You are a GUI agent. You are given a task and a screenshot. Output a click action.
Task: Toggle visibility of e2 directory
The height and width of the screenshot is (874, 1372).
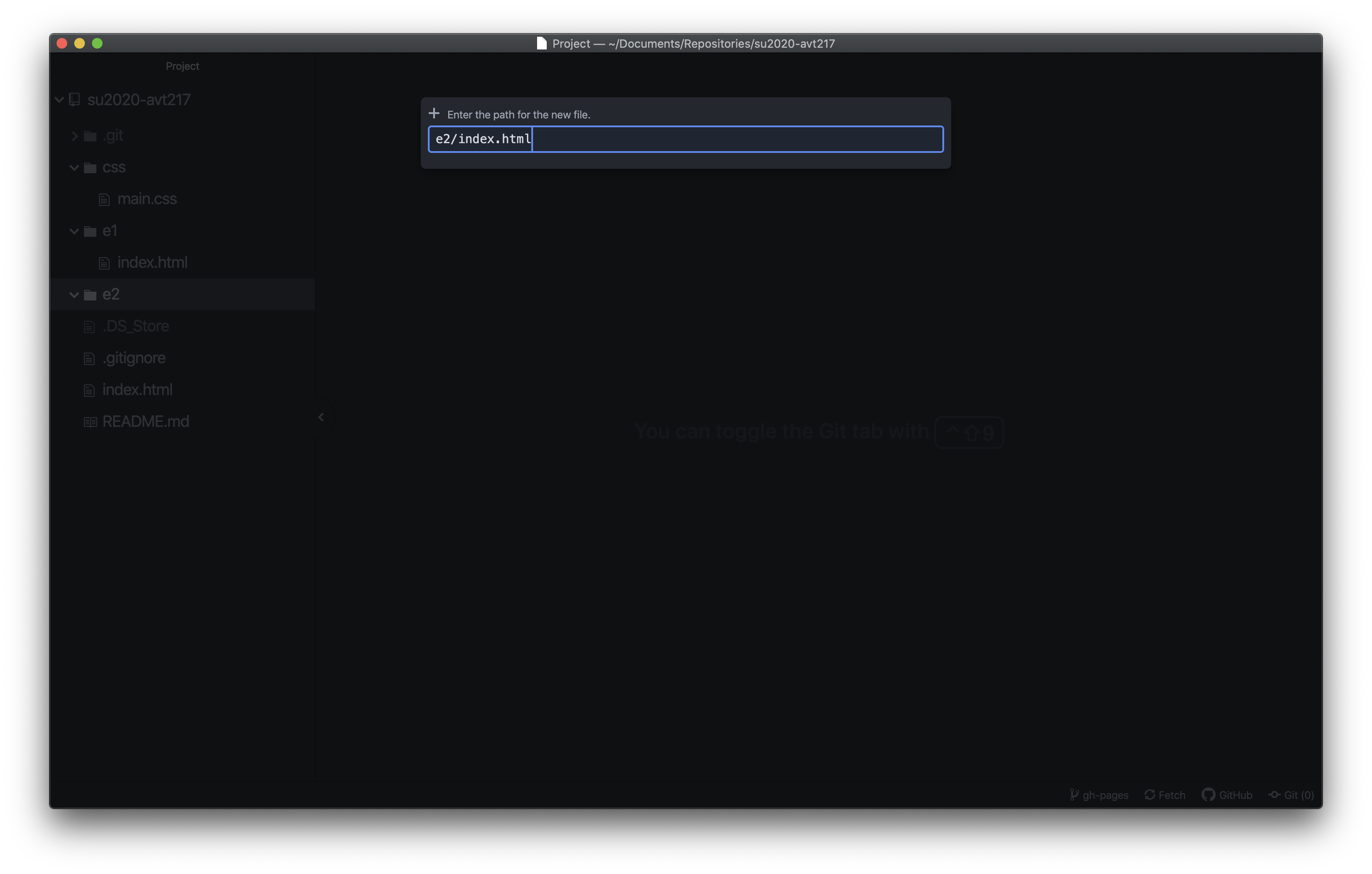pyautogui.click(x=75, y=294)
